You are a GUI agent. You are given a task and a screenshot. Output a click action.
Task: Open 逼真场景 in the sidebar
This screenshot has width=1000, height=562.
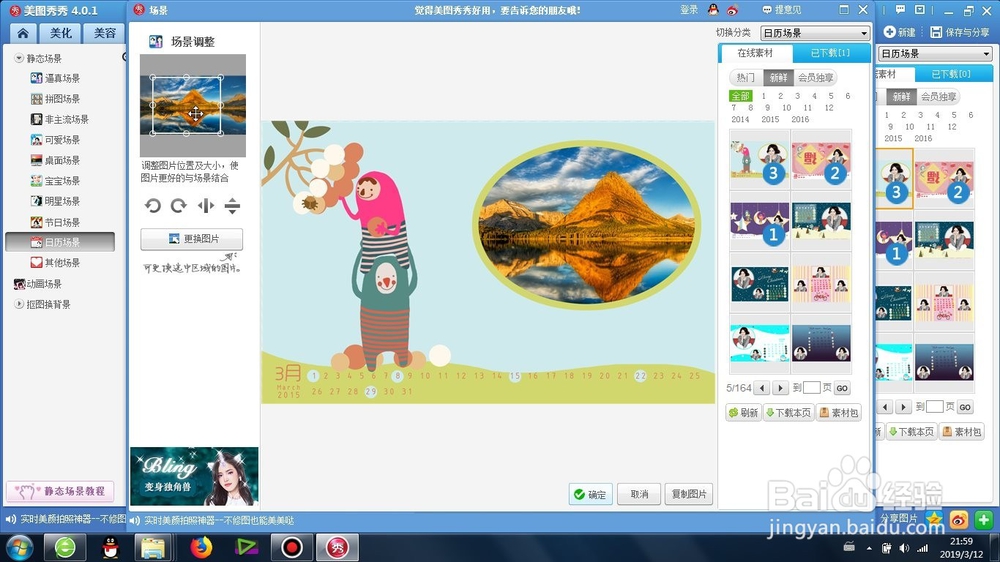pyautogui.click(x=55, y=78)
